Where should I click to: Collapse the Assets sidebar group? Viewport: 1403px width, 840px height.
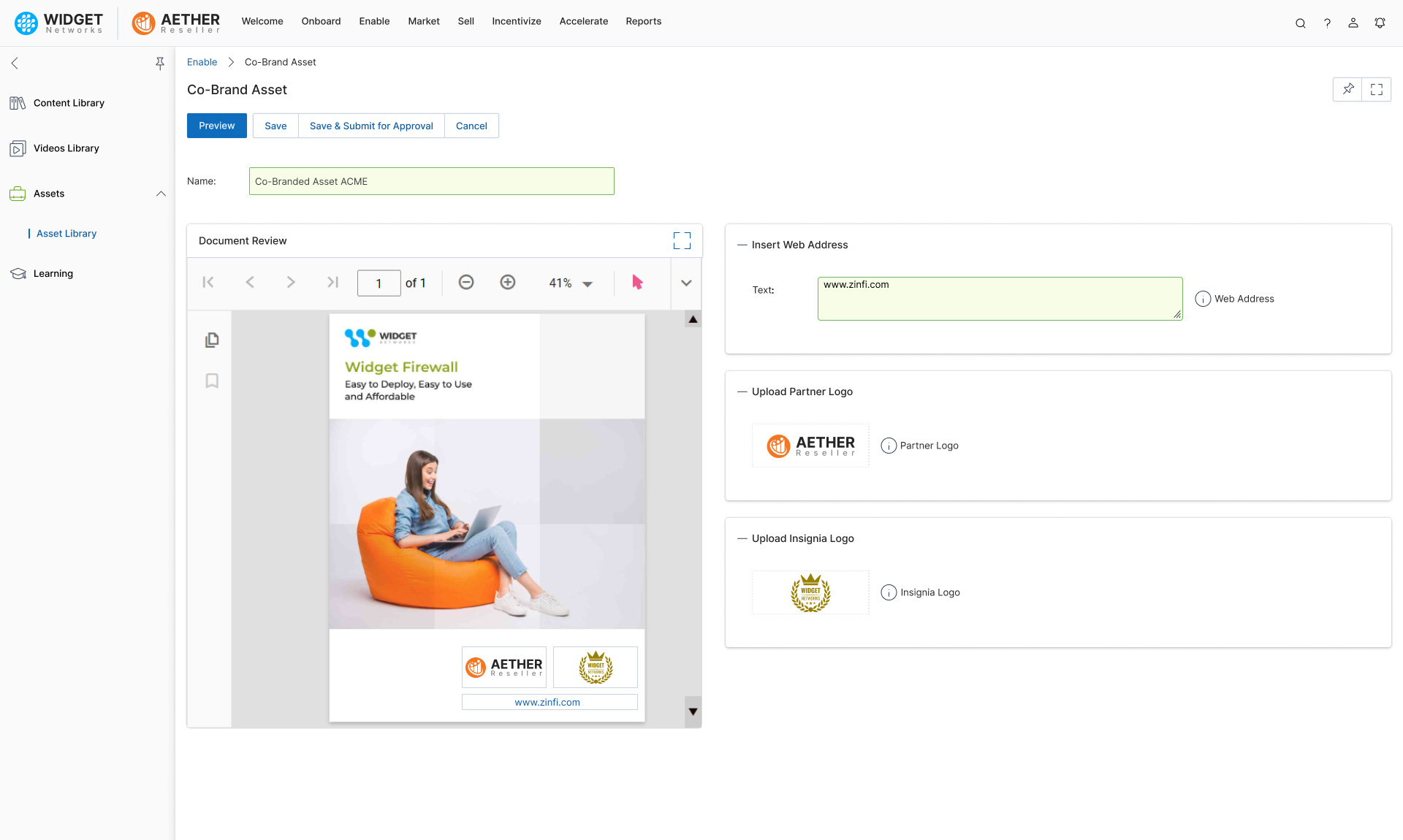(161, 194)
